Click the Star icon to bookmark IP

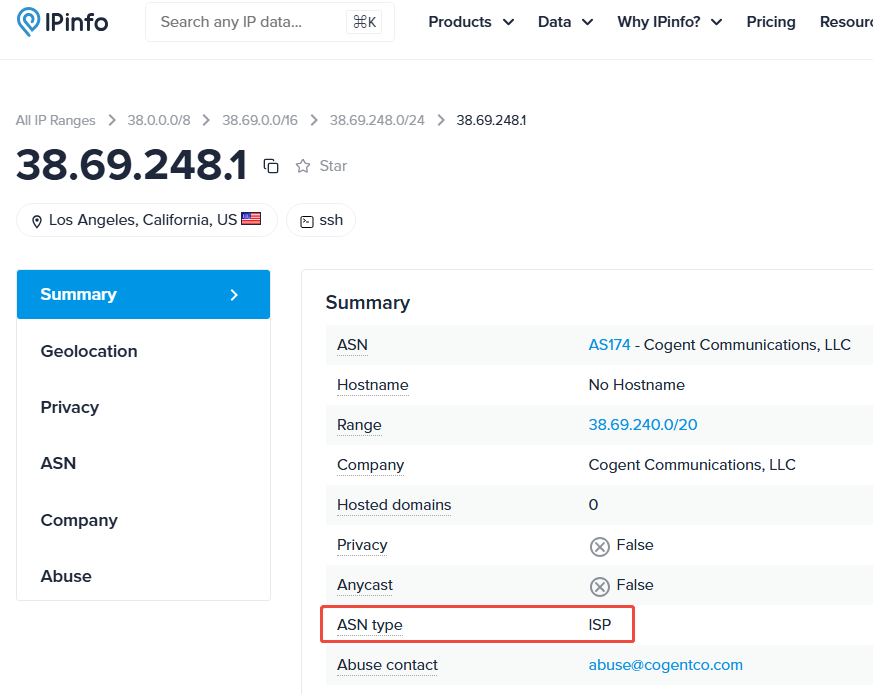[x=303, y=166]
